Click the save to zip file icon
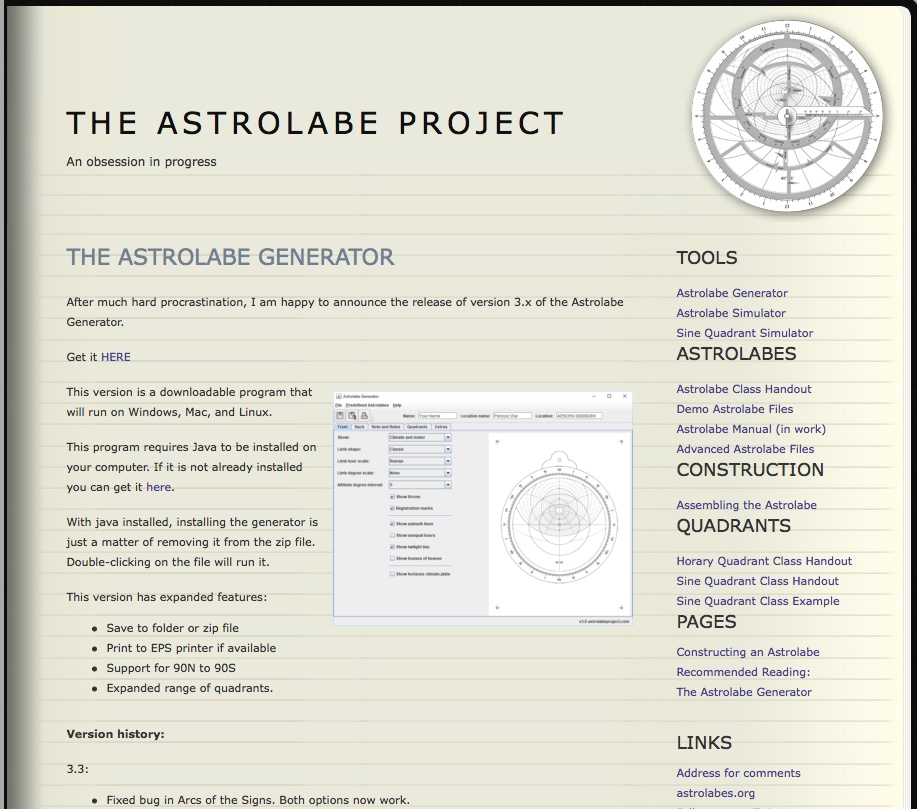Screen dimensions: 917x809 click(x=352, y=414)
